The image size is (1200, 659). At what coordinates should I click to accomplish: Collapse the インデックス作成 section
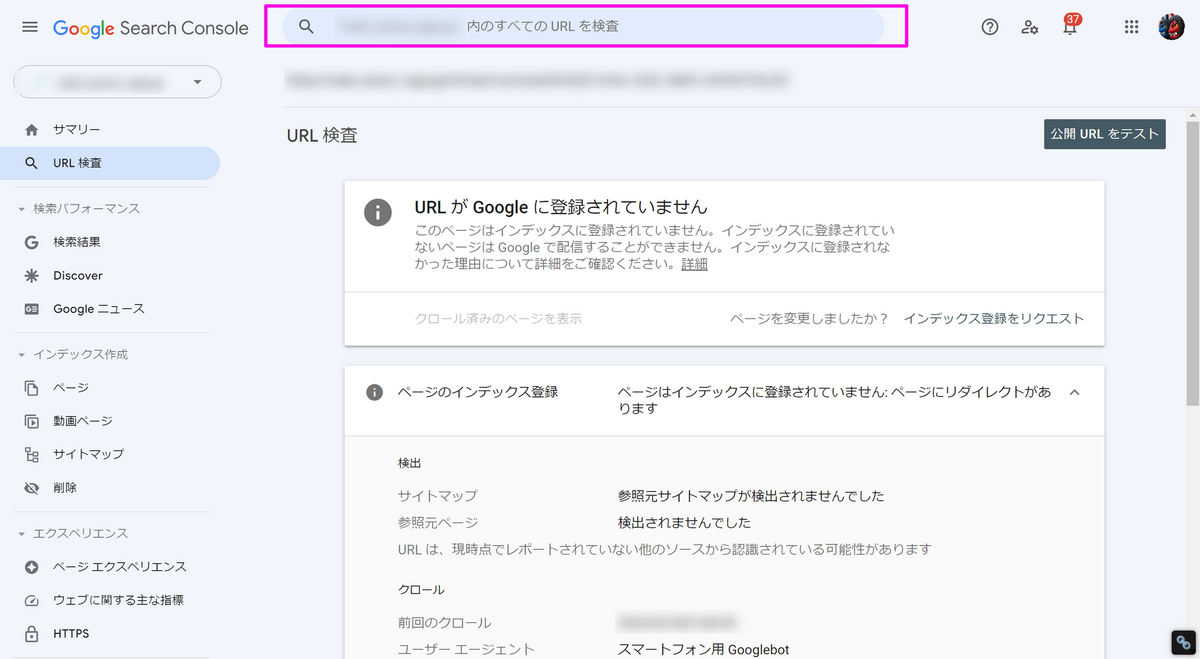pos(22,355)
